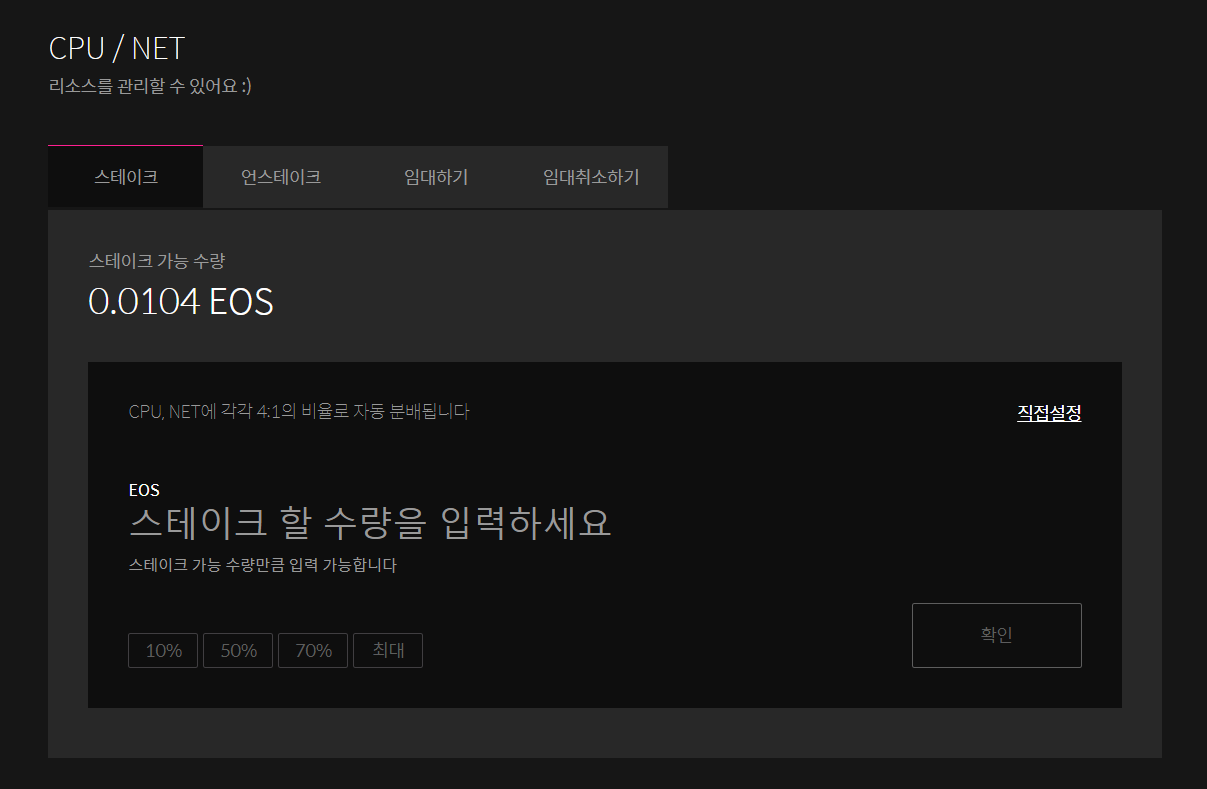
Task: Select the 최대 maximum amount button
Action: [388, 650]
